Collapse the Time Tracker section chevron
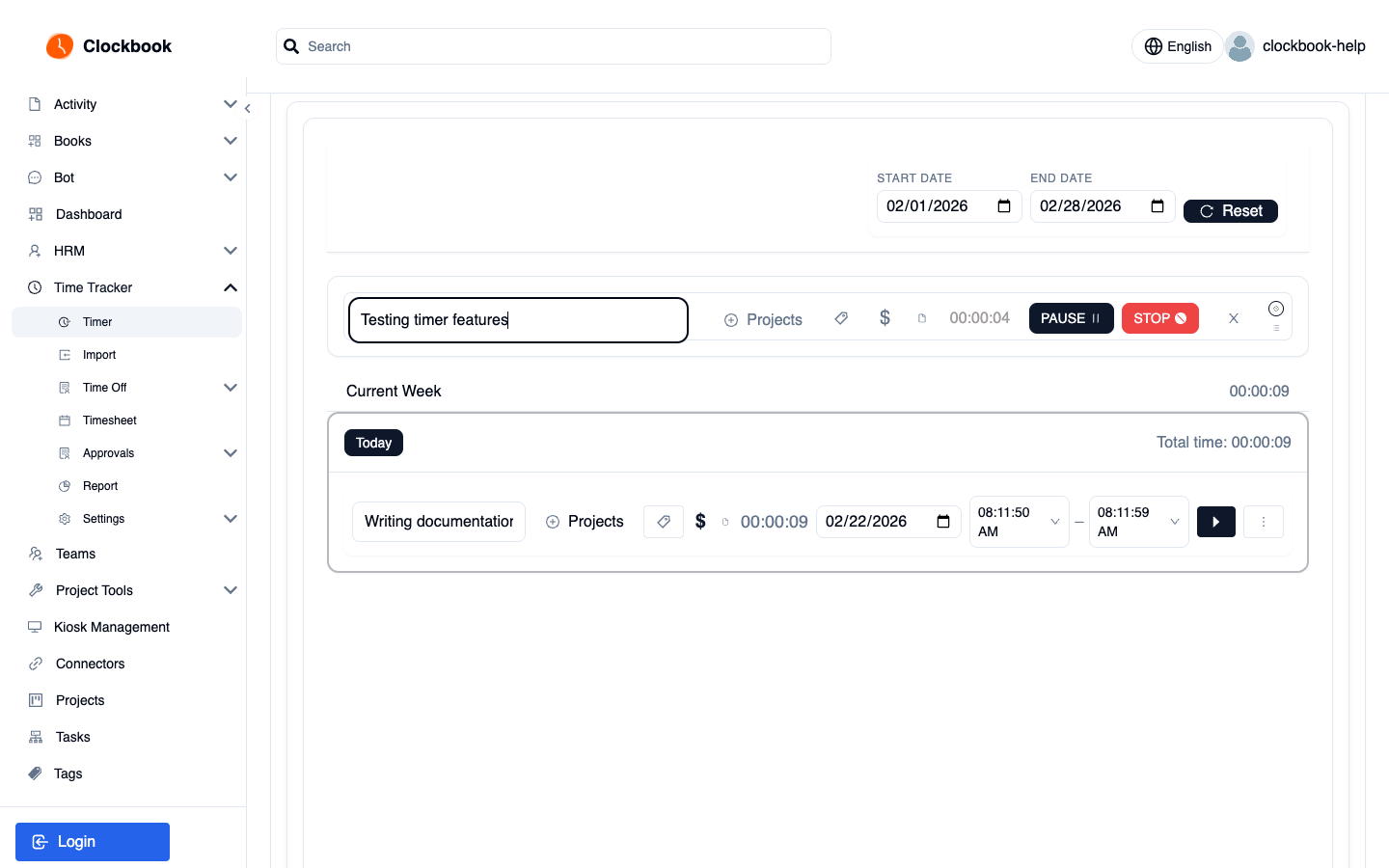 click(231, 287)
